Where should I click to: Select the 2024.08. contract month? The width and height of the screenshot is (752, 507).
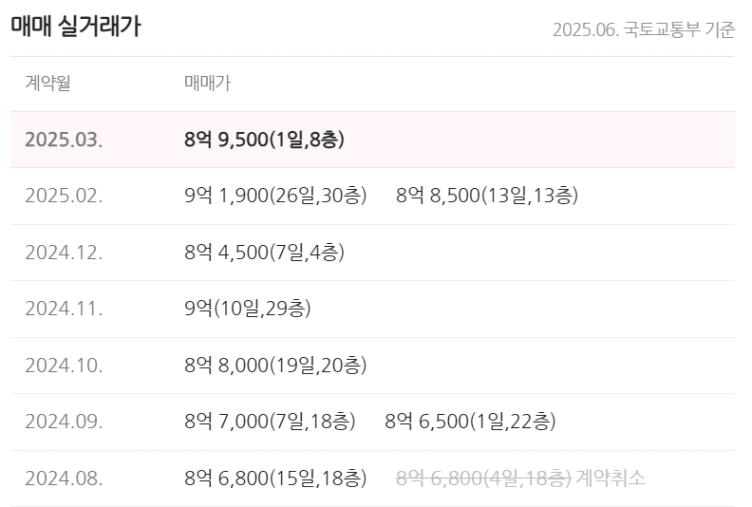pos(64,478)
